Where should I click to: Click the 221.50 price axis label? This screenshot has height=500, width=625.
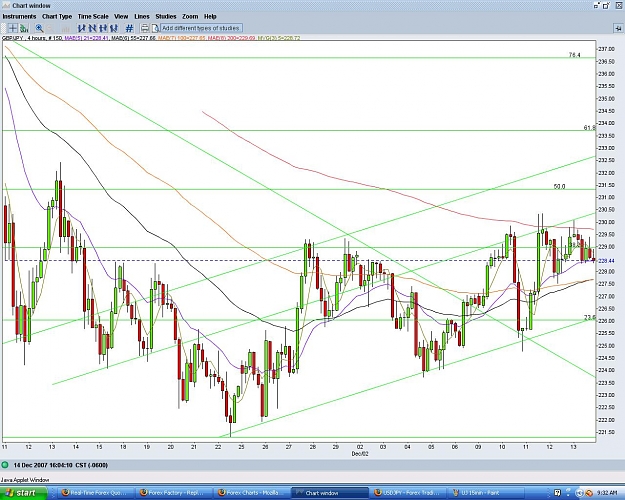pos(606,432)
